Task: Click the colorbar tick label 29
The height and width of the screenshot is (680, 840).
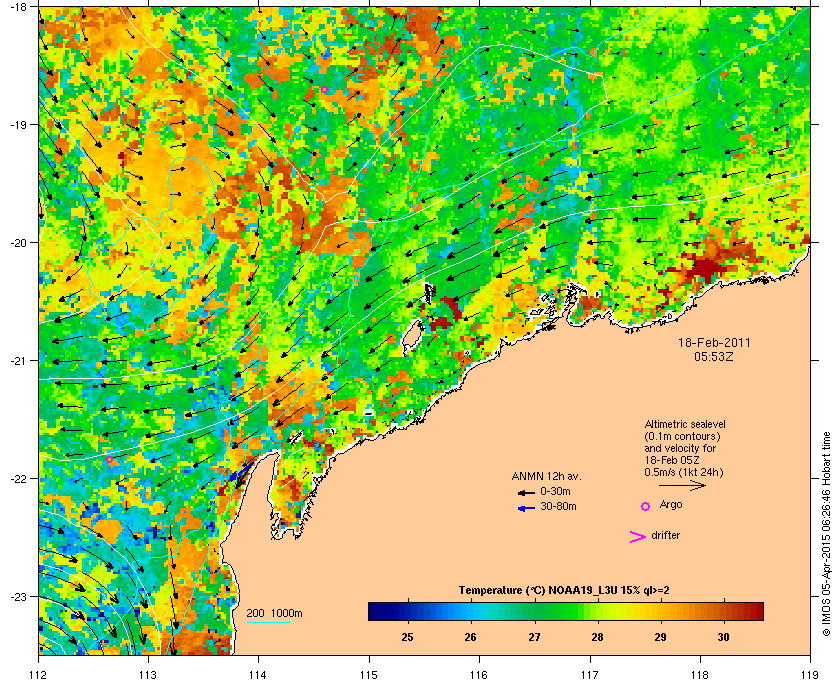Action: [661, 637]
